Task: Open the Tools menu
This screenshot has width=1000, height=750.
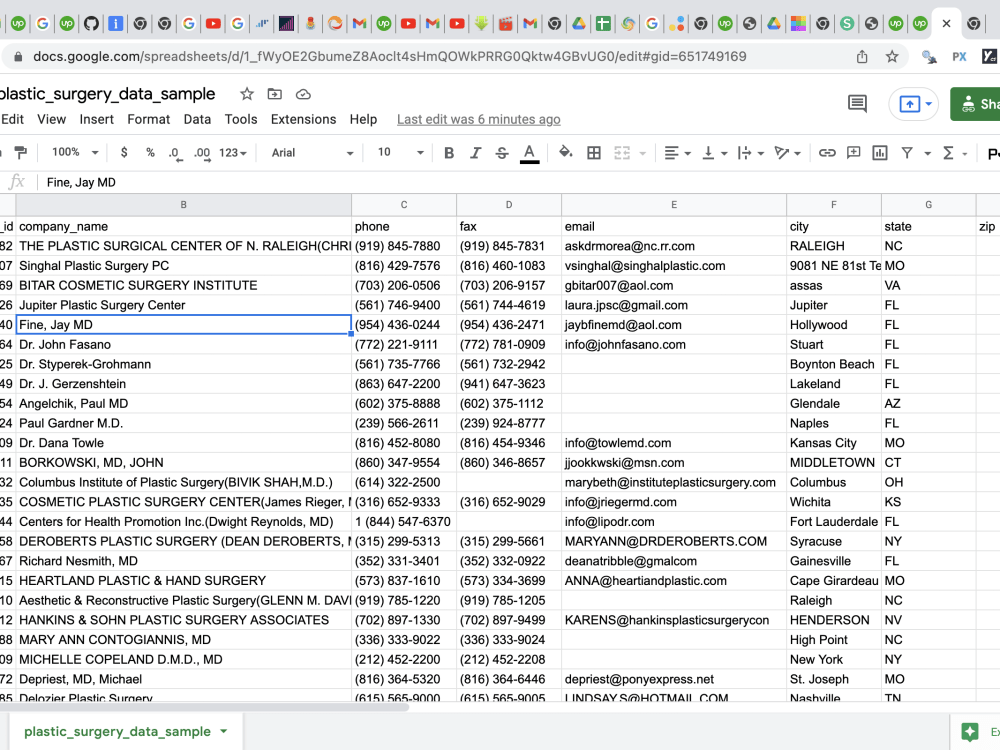Action: point(241,119)
